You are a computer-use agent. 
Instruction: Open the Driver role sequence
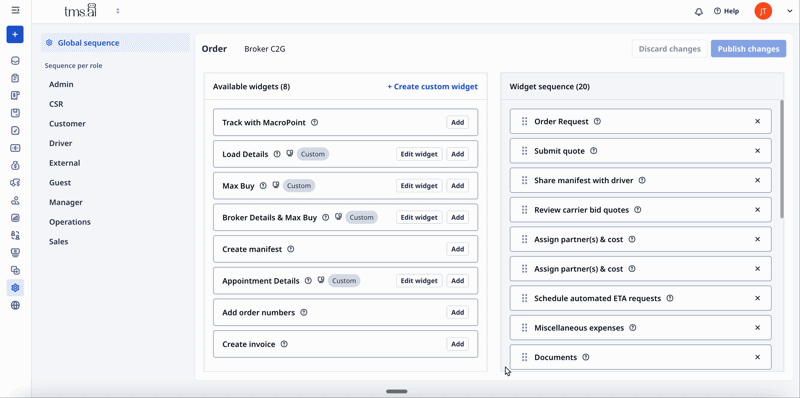61,143
